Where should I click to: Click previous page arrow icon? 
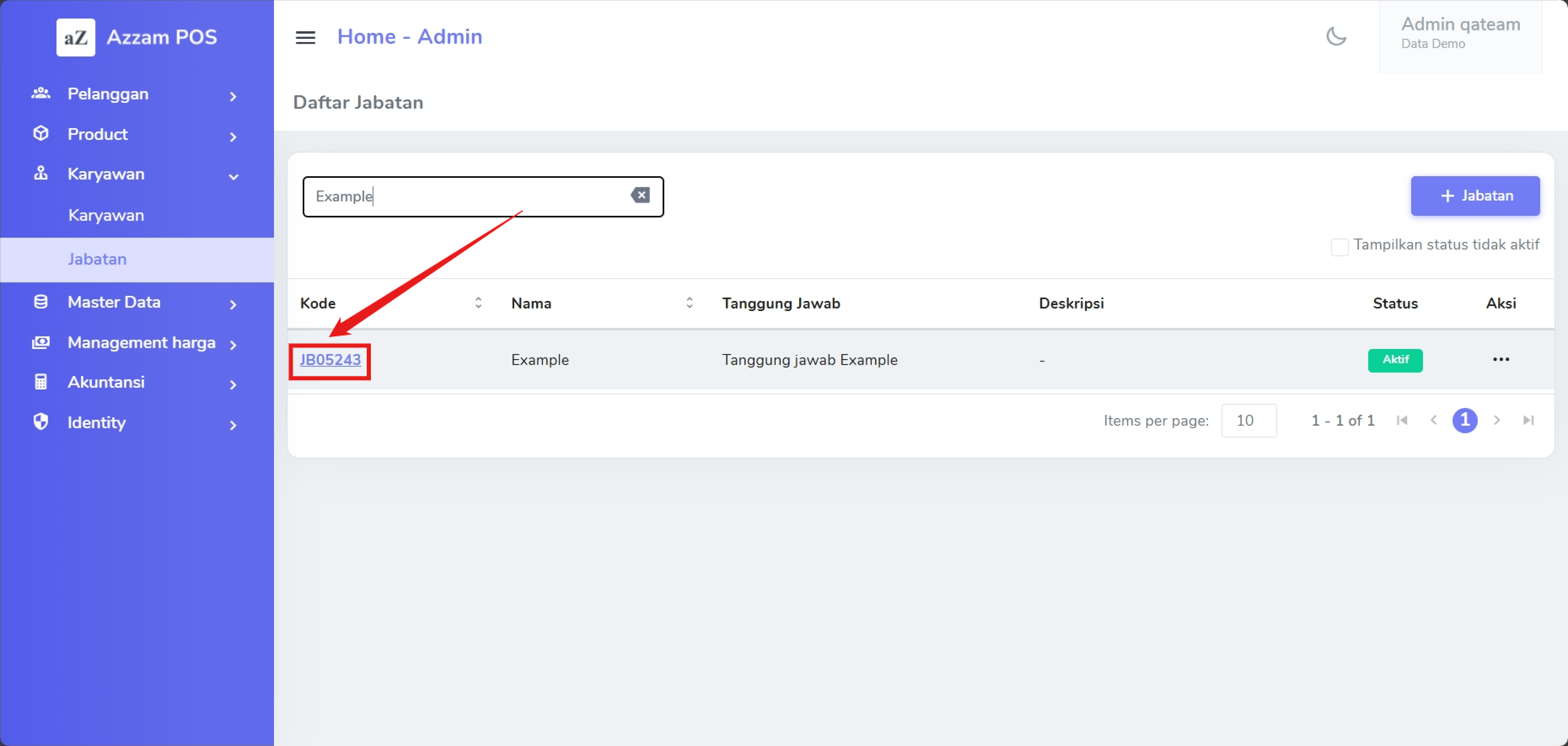point(1434,421)
